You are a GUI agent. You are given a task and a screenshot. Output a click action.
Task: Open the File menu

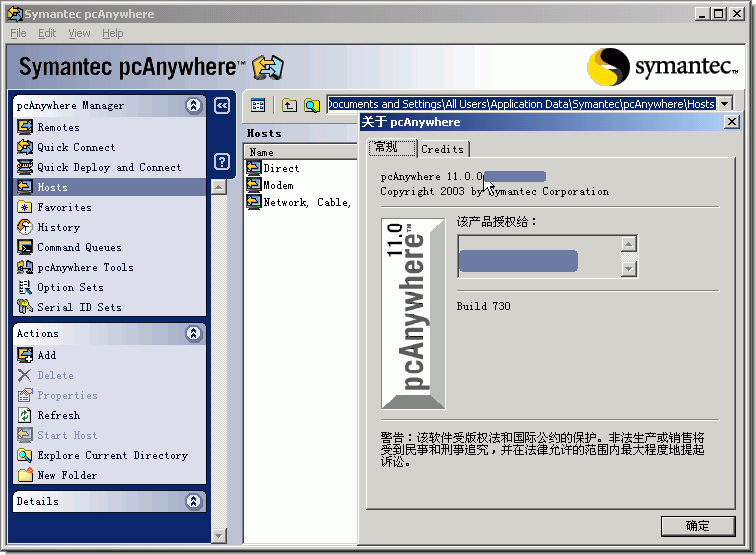coord(18,33)
